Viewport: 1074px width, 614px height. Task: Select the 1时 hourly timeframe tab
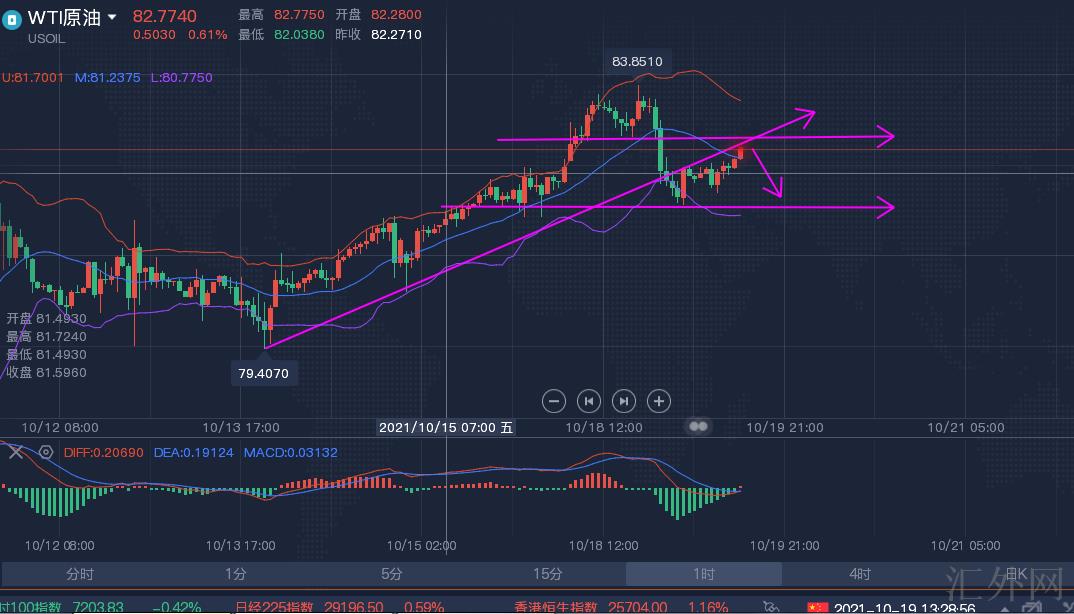[704, 574]
